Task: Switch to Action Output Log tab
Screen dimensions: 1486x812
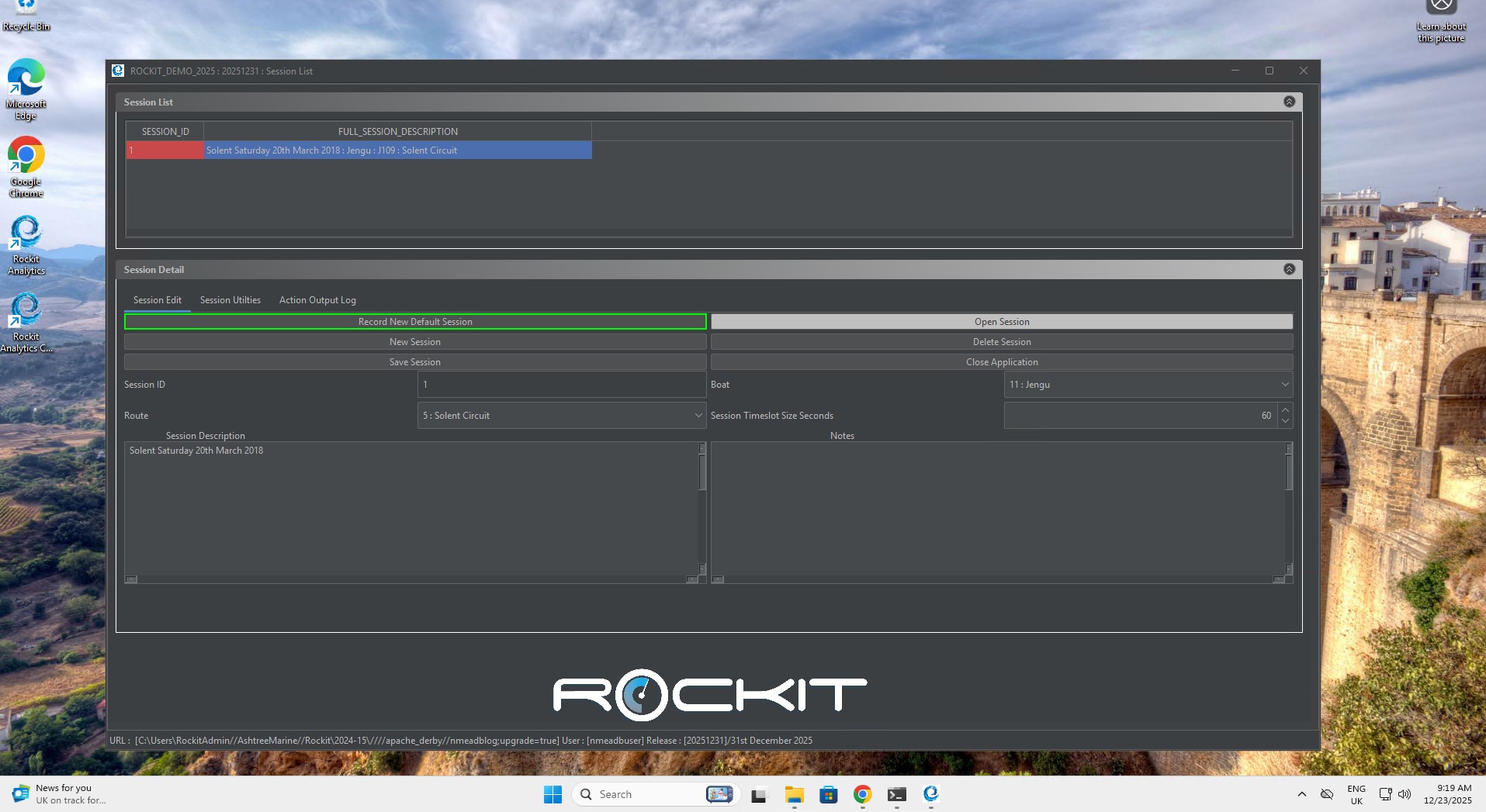Action: (x=317, y=300)
